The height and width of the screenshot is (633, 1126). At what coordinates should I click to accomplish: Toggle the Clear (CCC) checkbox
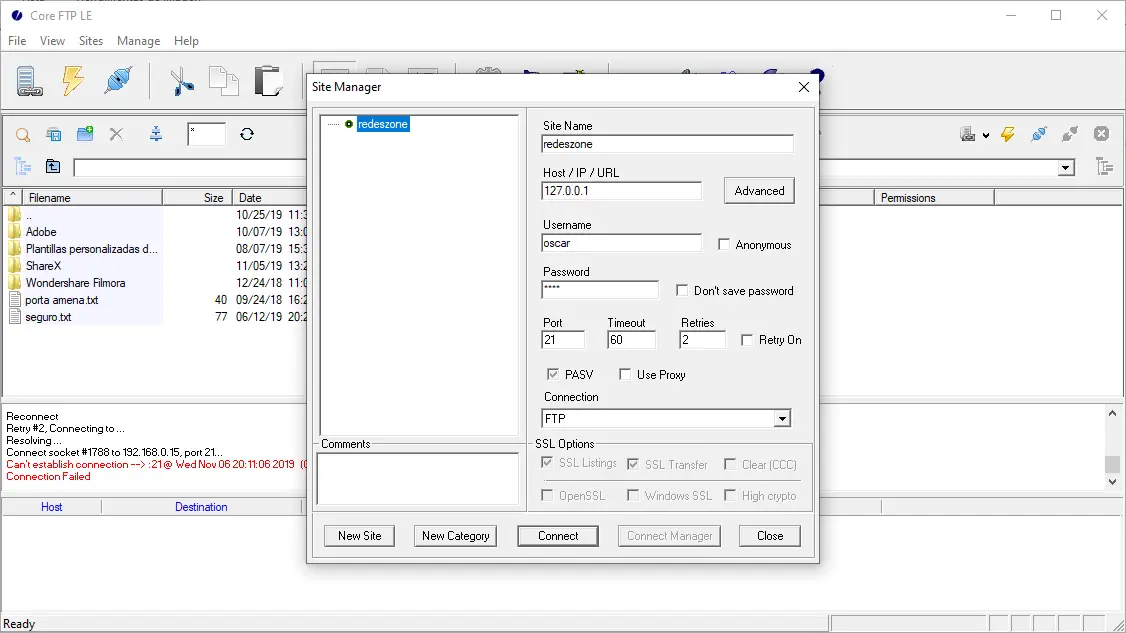click(x=730, y=464)
